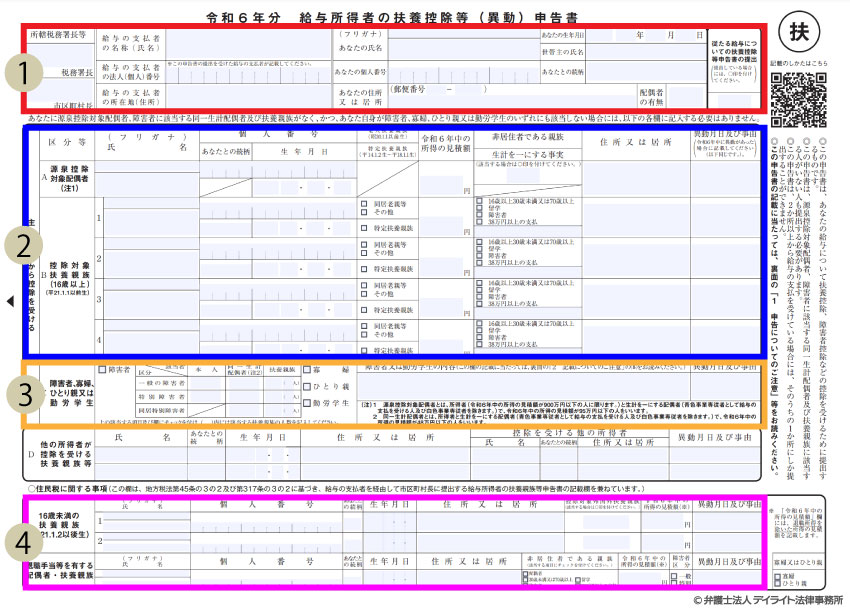850x608 pixels.
Task: Toggle the leftmost 障害者 checkbox in section 3
Action: (102, 369)
